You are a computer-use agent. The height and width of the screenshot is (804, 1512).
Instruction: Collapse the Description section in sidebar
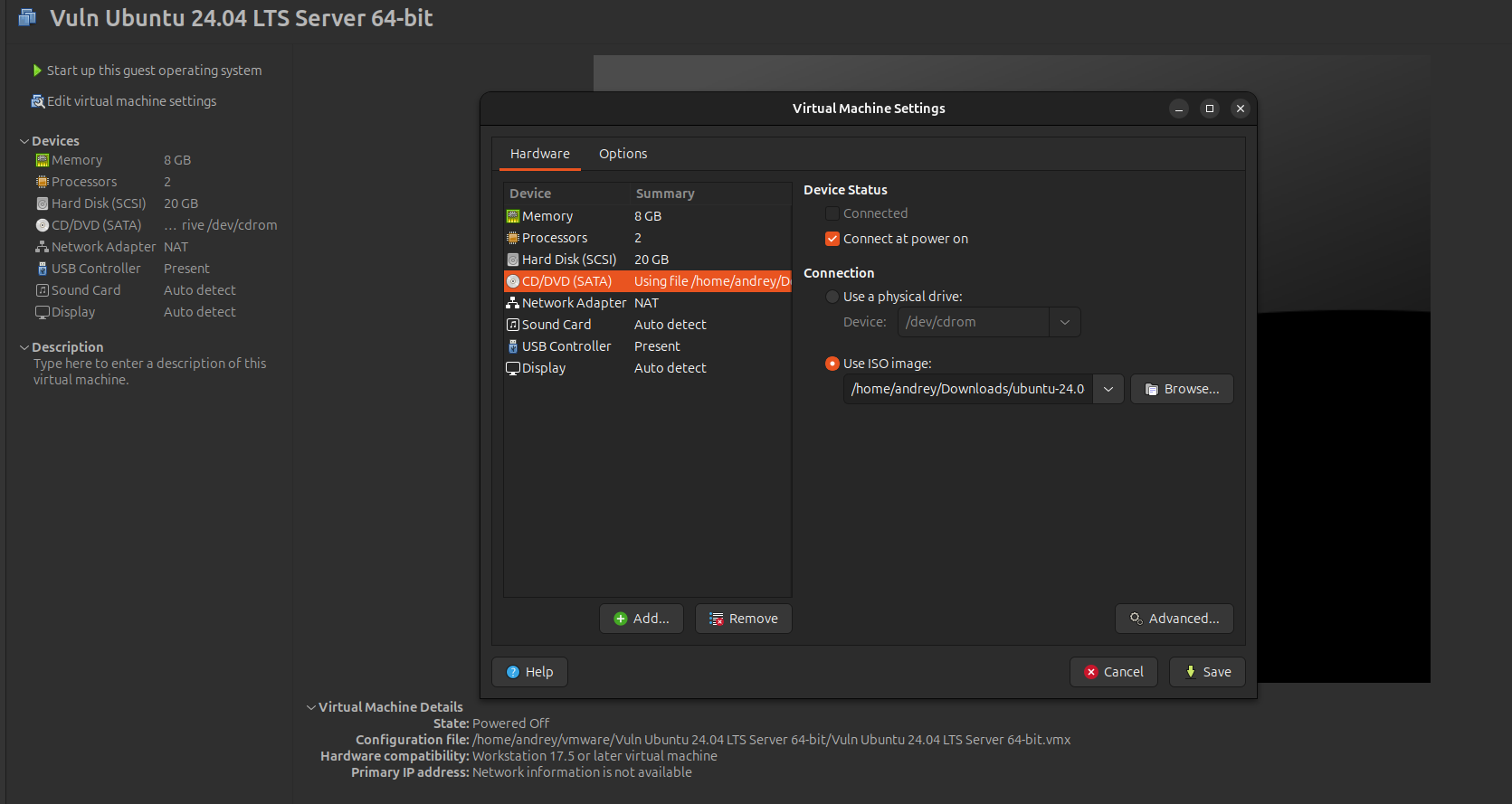[x=24, y=347]
